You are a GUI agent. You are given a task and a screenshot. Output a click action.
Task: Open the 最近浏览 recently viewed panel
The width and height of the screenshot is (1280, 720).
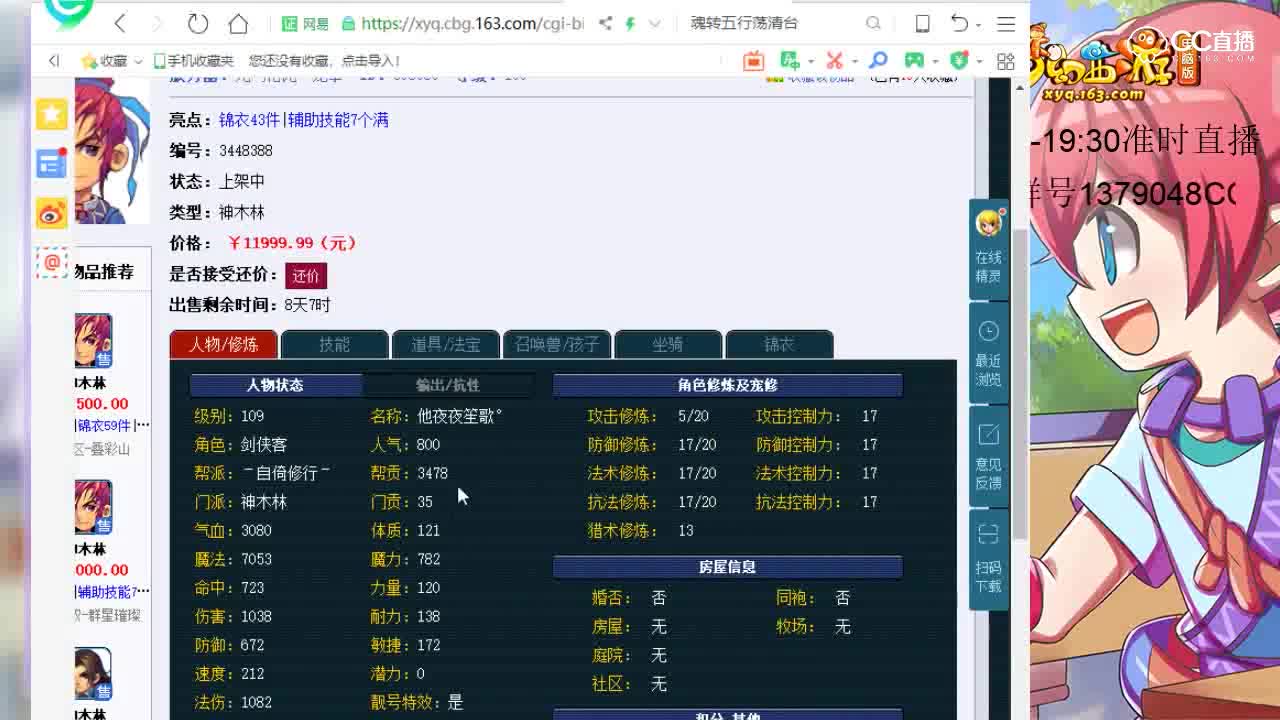(988, 354)
